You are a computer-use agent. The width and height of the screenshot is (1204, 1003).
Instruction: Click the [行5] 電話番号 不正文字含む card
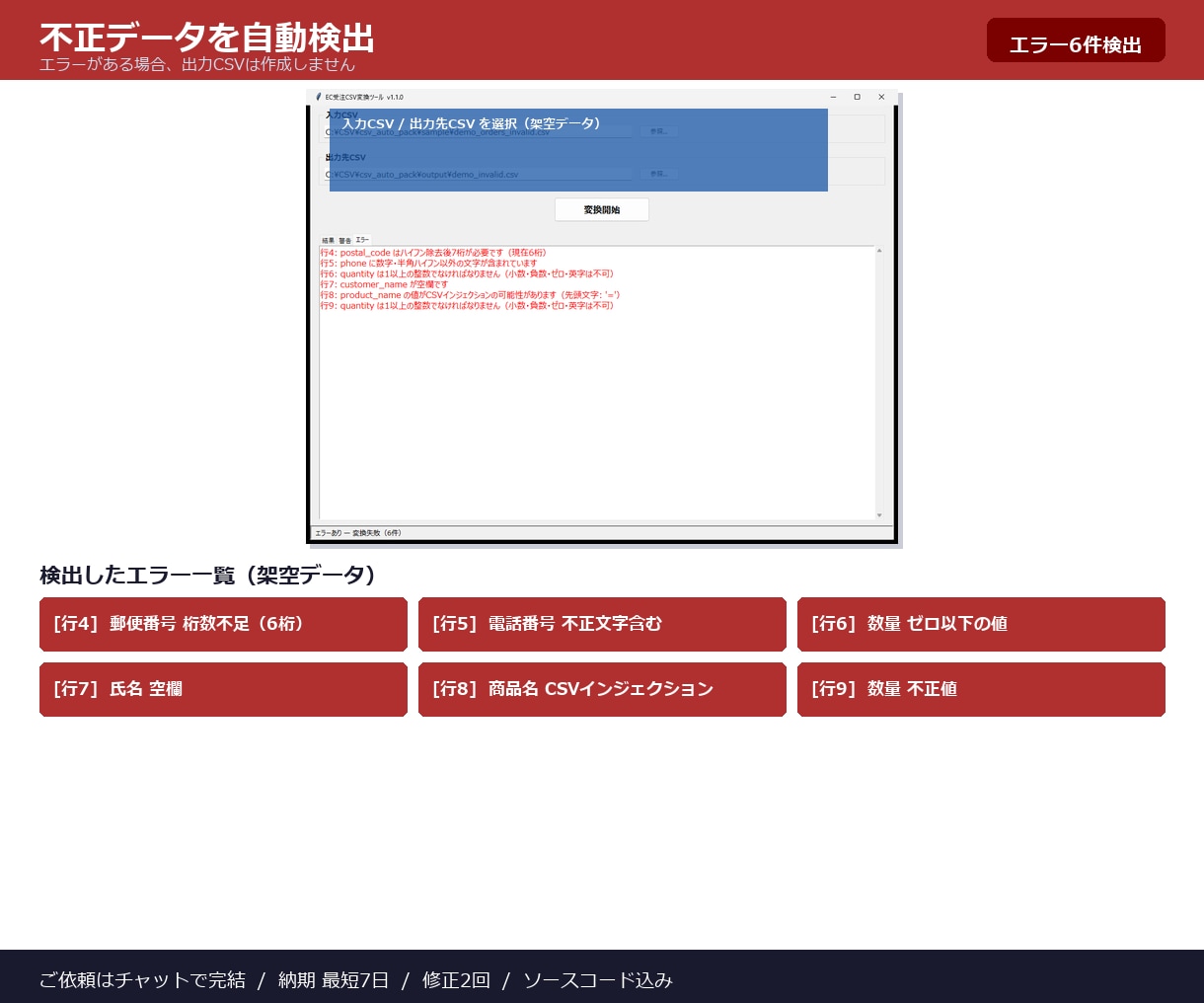coord(602,624)
